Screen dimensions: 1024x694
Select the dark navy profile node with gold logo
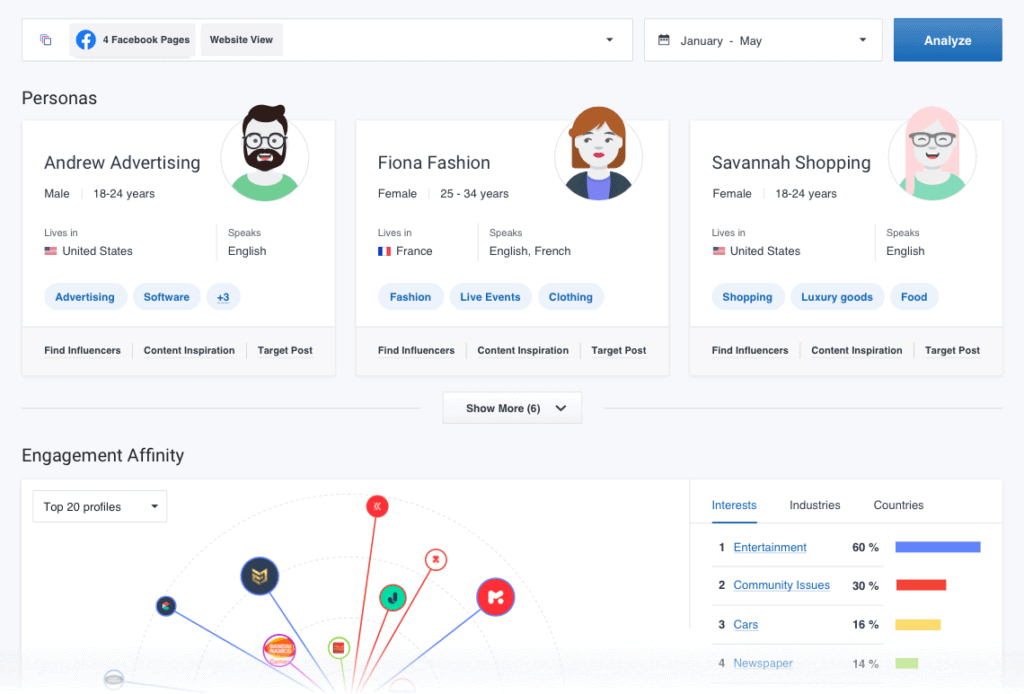259,576
